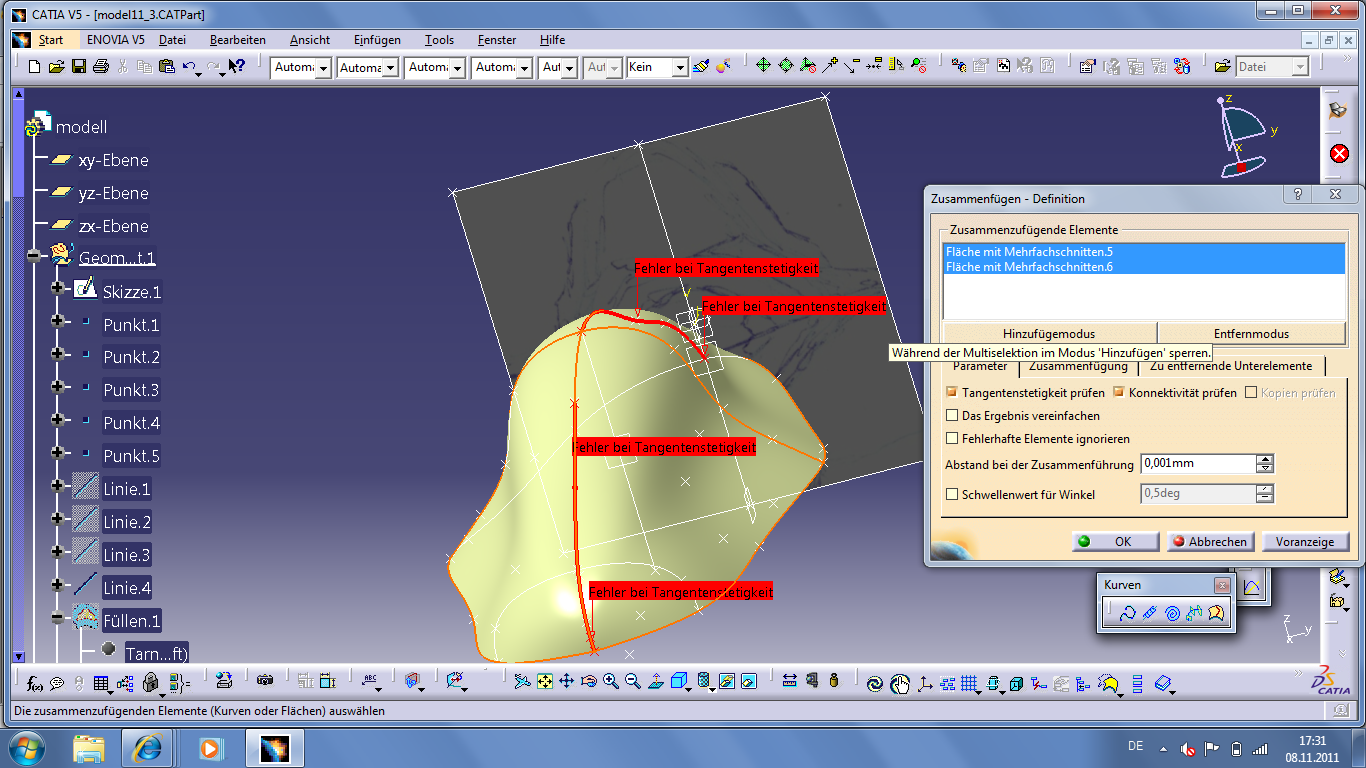Click the volume speaker tray icon
The height and width of the screenshot is (768, 1366).
point(1188,748)
